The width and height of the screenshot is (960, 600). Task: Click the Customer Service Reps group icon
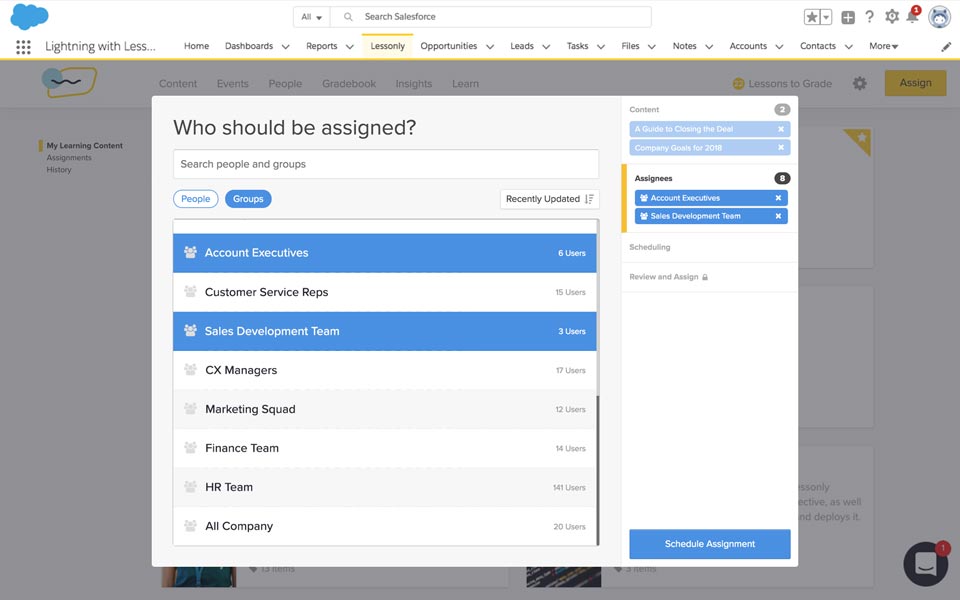(190, 291)
